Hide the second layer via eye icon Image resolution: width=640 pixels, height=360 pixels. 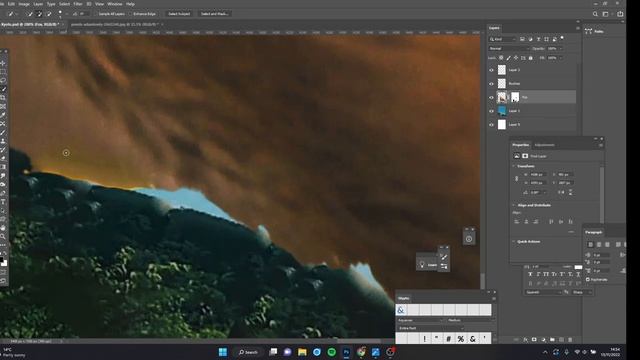click(x=491, y=84)
